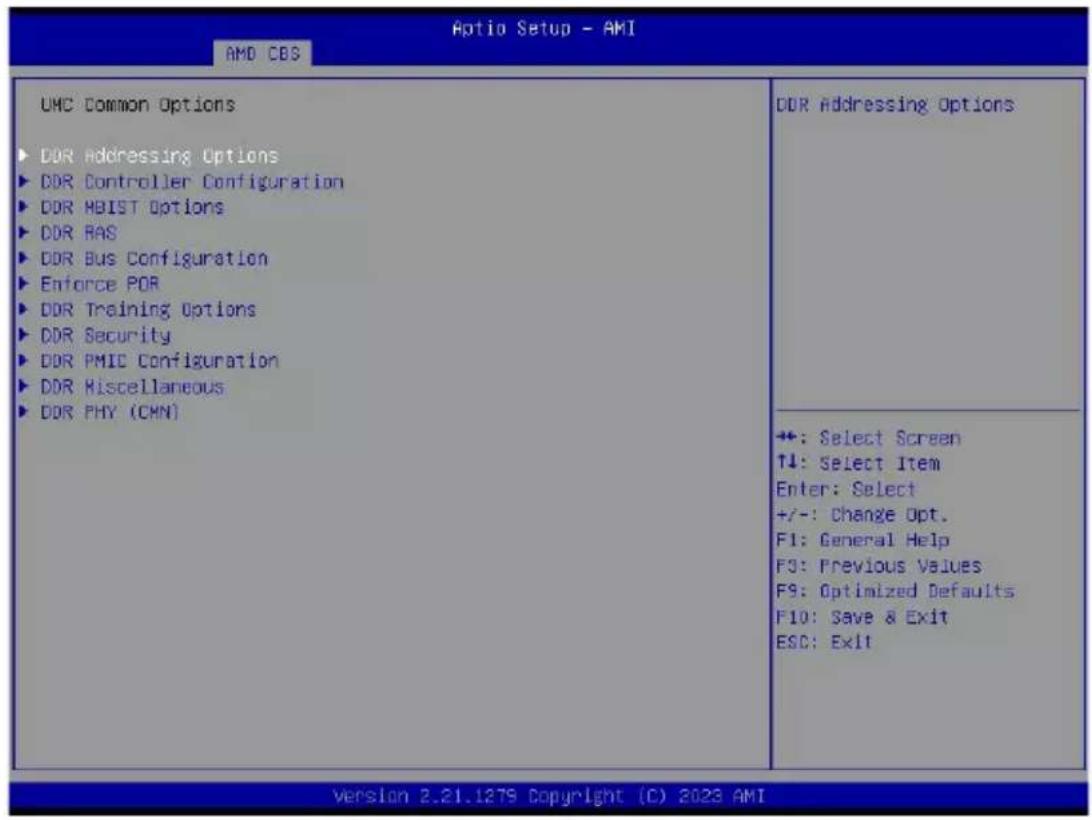Open DDR RAS submenu
1092x820 pixels.
(x=78, y=233)
